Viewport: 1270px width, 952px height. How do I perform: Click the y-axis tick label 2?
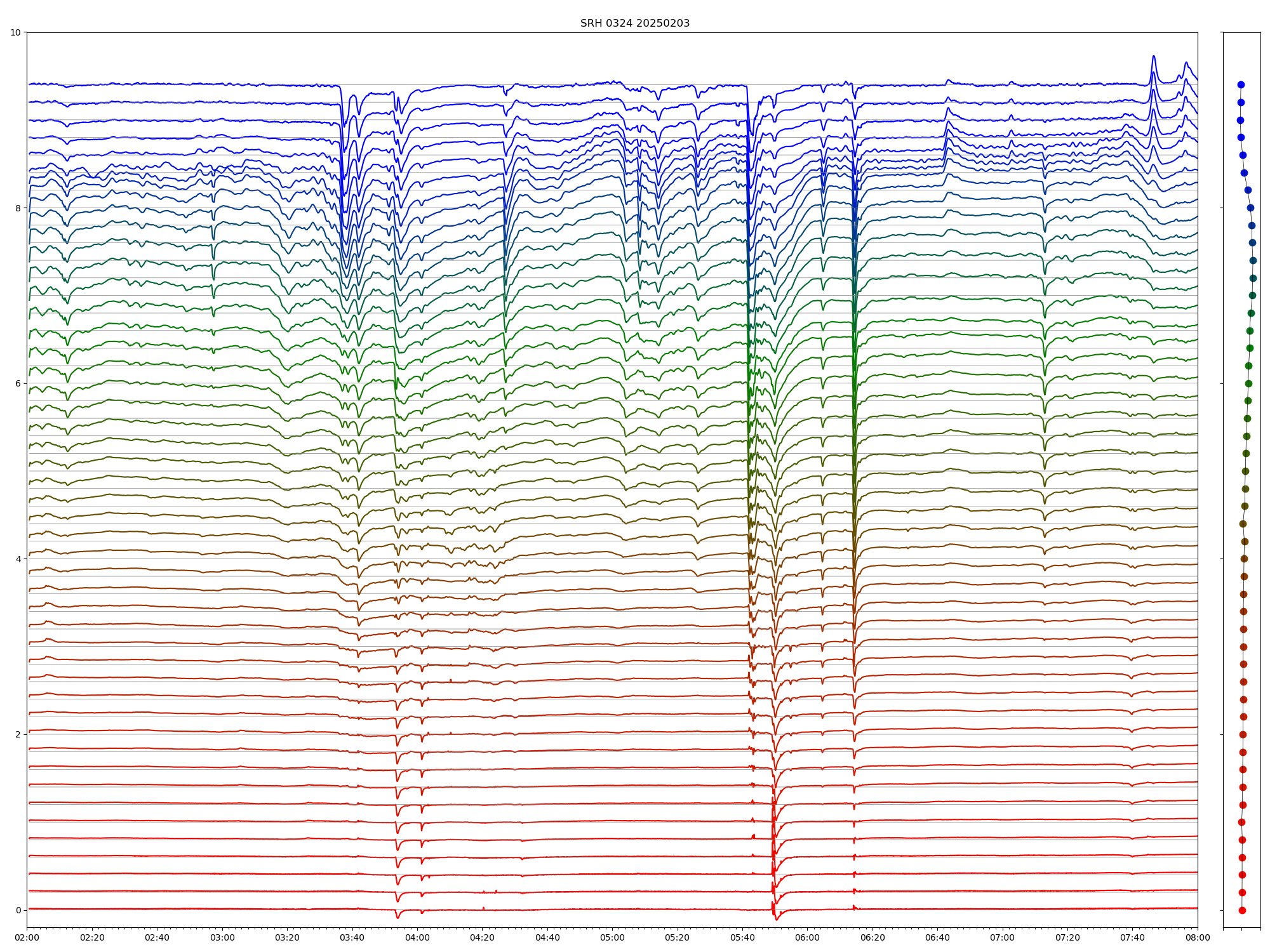18,734
